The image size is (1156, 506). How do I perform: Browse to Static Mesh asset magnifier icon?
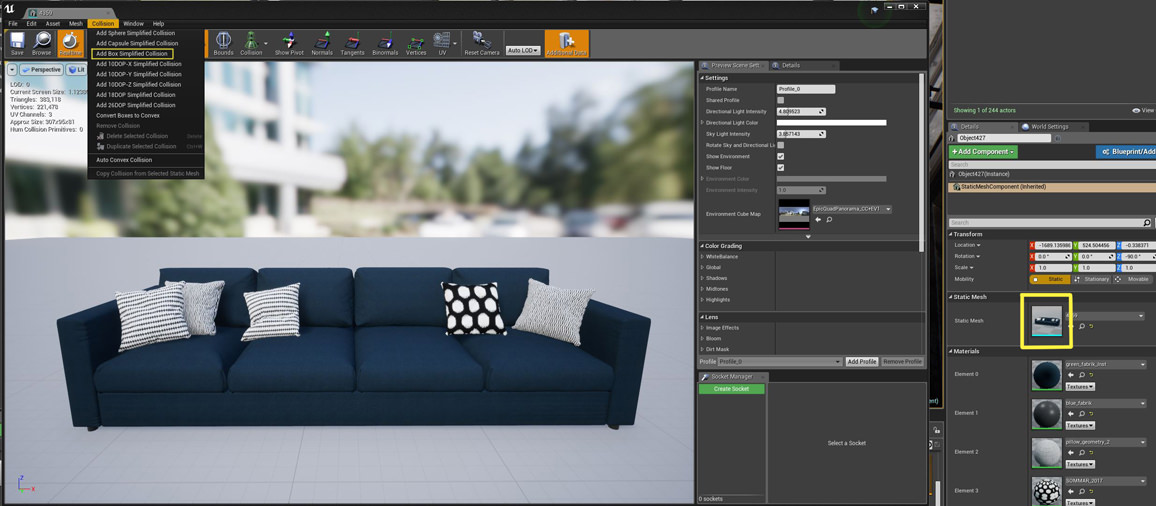(1082, 326)
